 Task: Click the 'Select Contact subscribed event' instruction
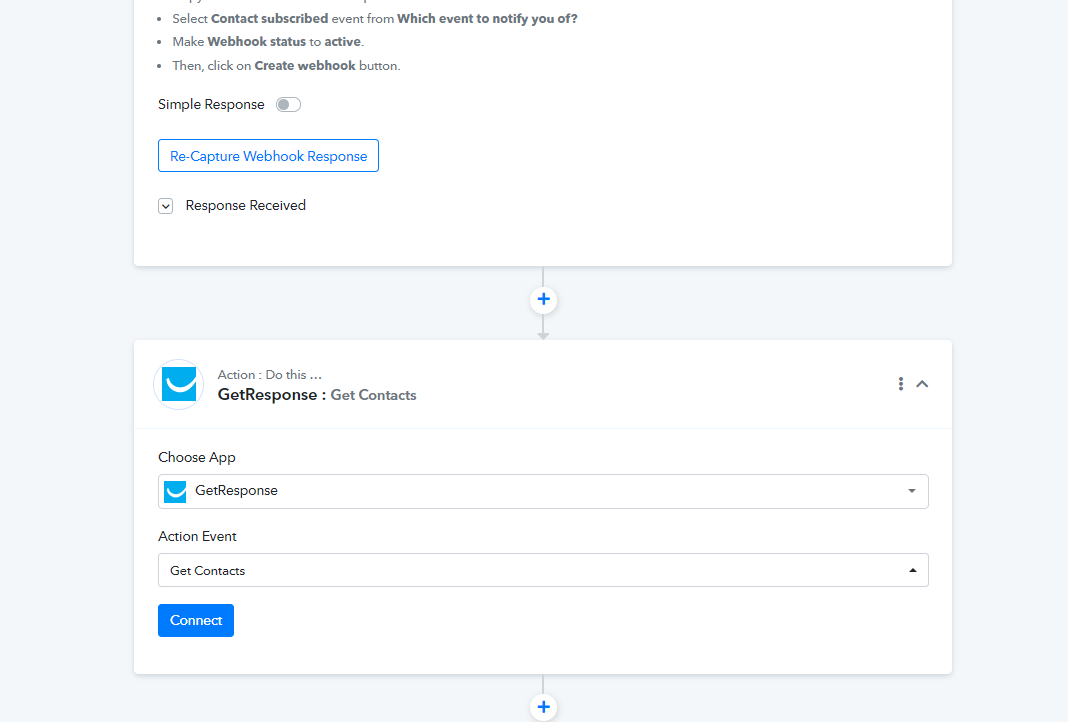(x=375, y=18)
